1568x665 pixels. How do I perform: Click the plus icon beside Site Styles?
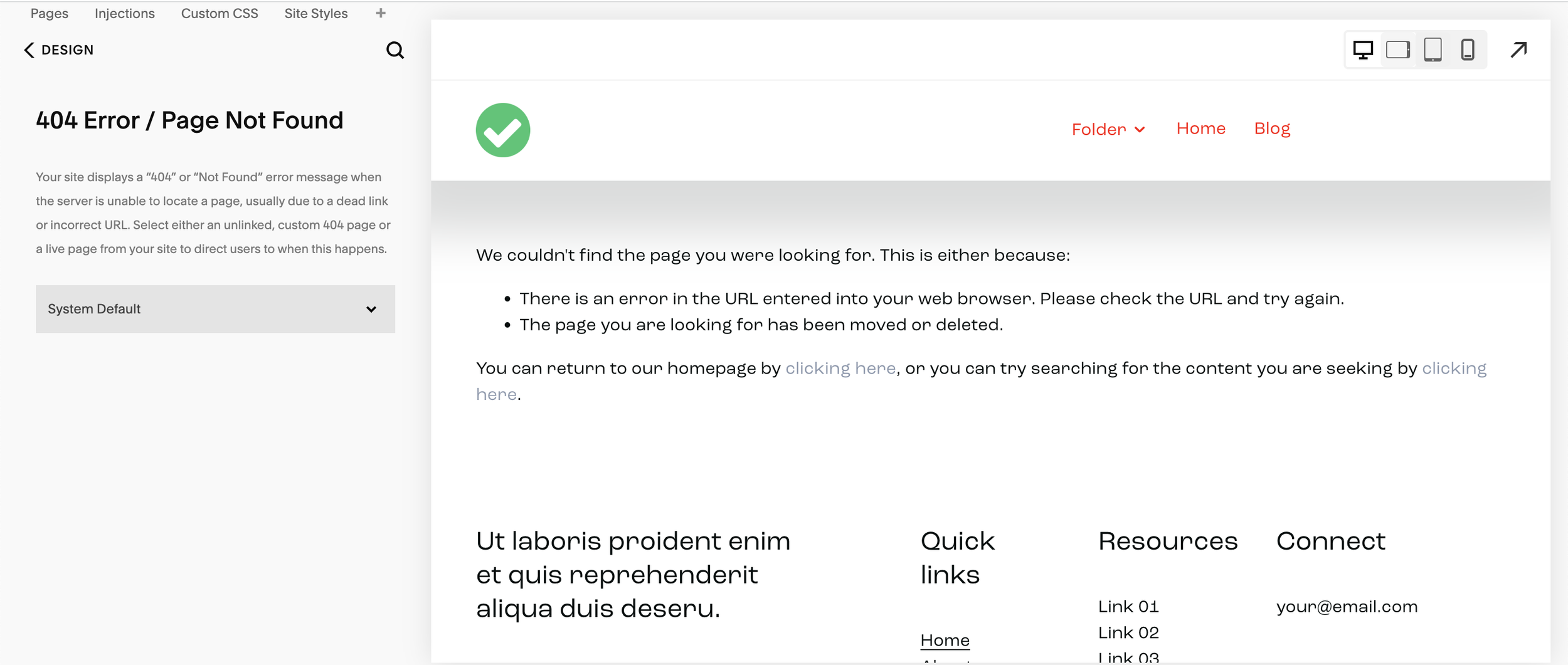point(381,13)
